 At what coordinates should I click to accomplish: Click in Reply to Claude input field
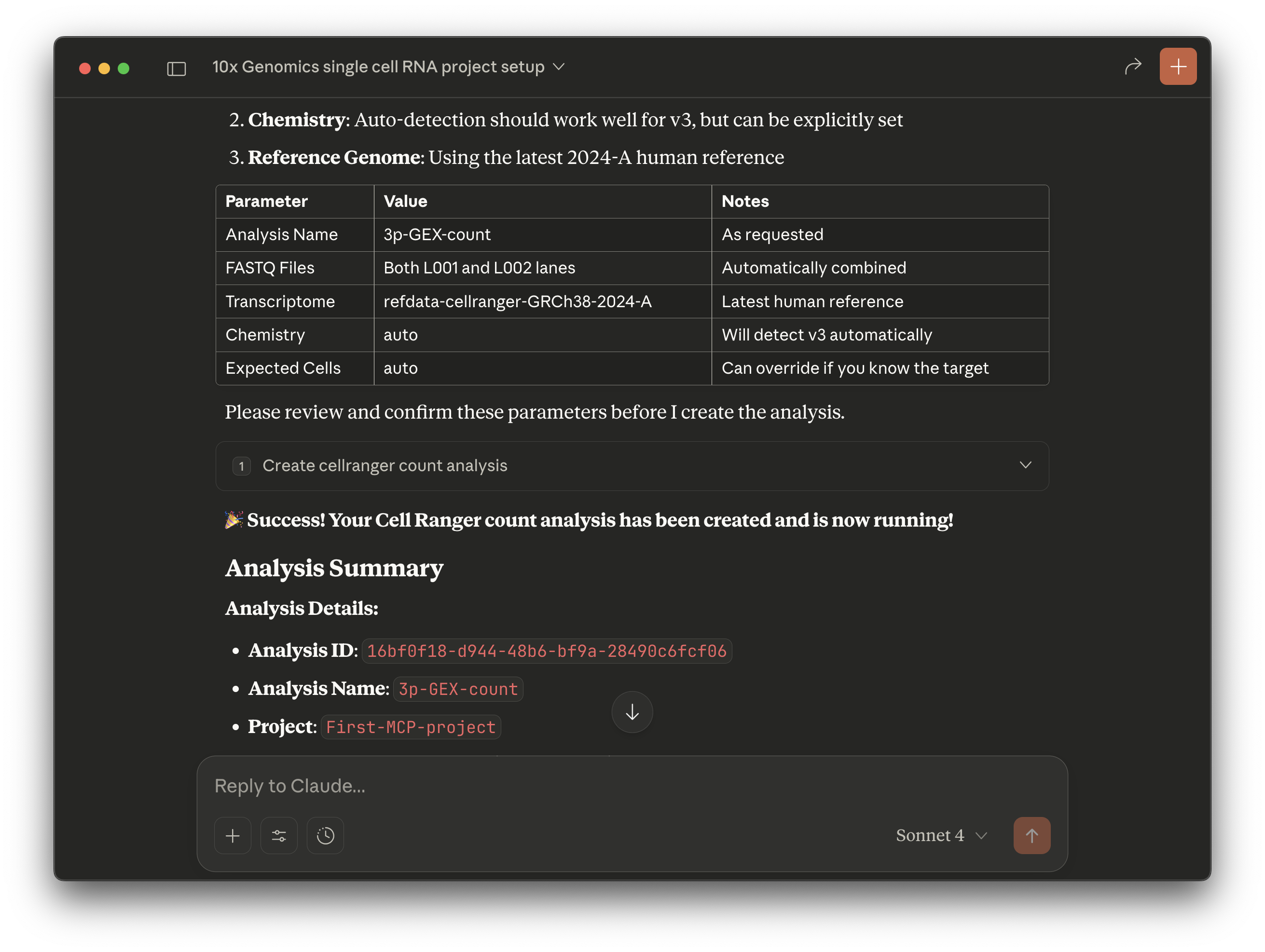[x=572, y=786]
